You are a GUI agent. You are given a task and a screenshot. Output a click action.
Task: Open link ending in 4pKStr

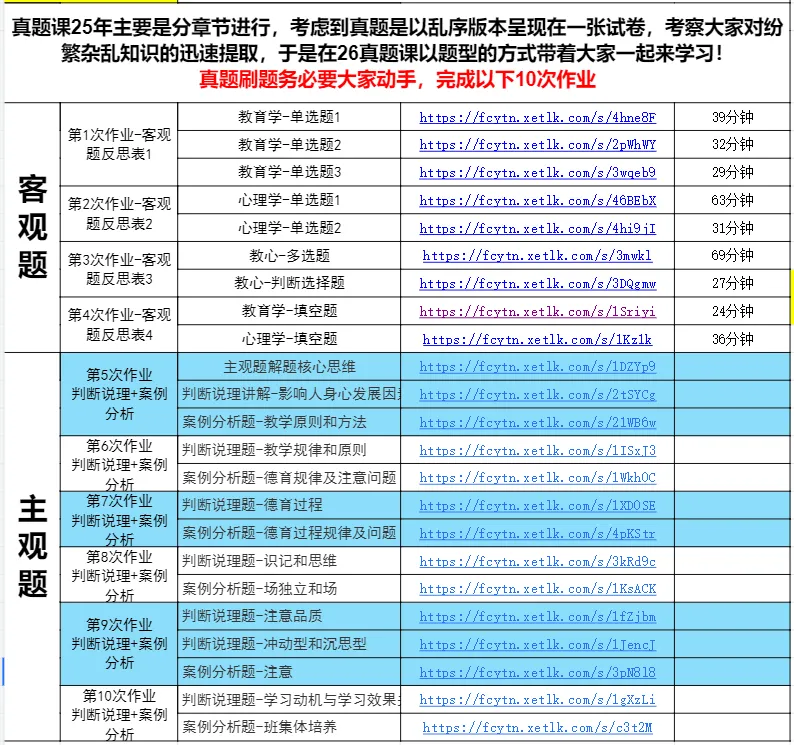click(x=537, y=533)
